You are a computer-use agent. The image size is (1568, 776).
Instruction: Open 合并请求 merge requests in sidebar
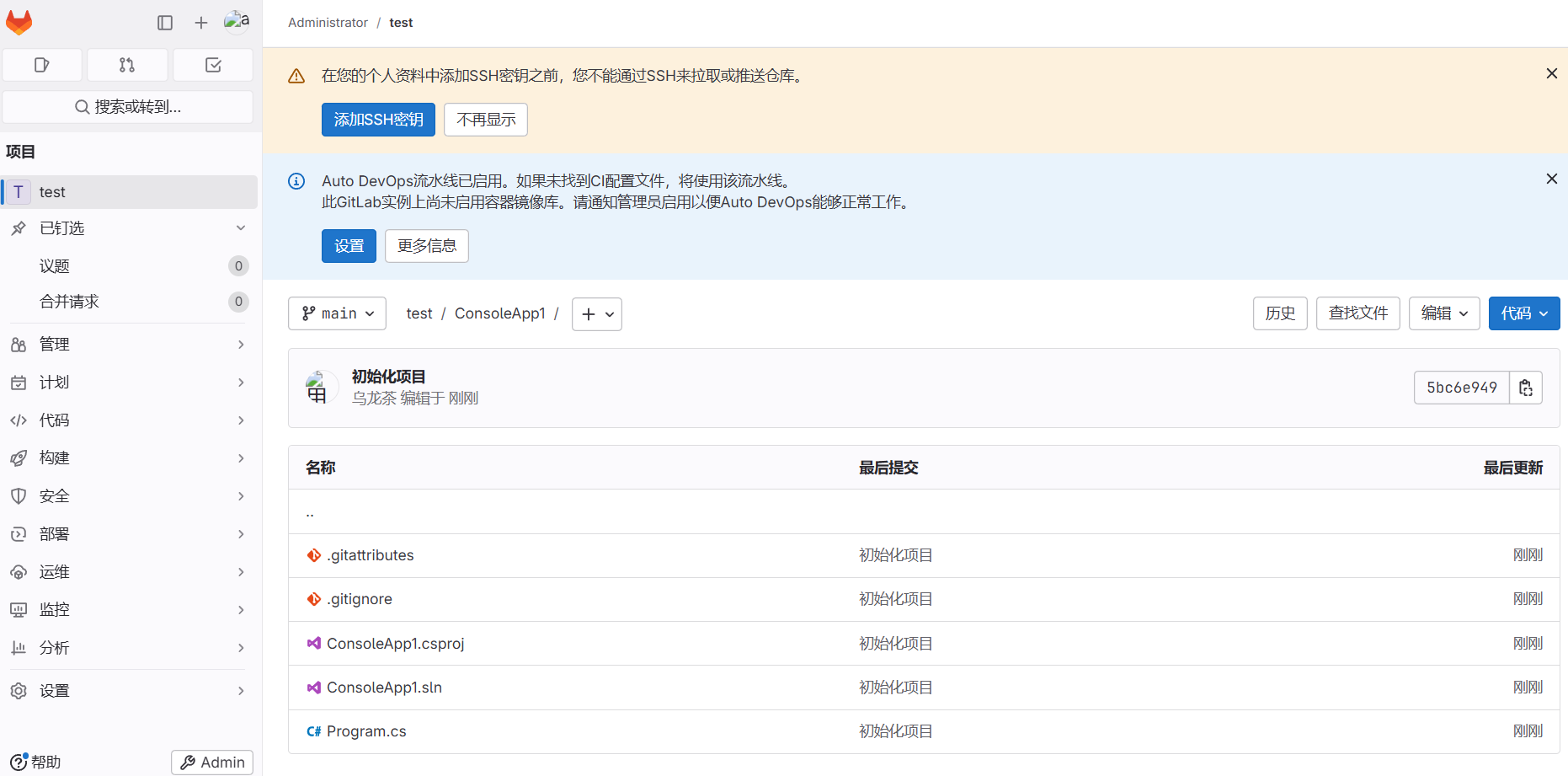130,302
